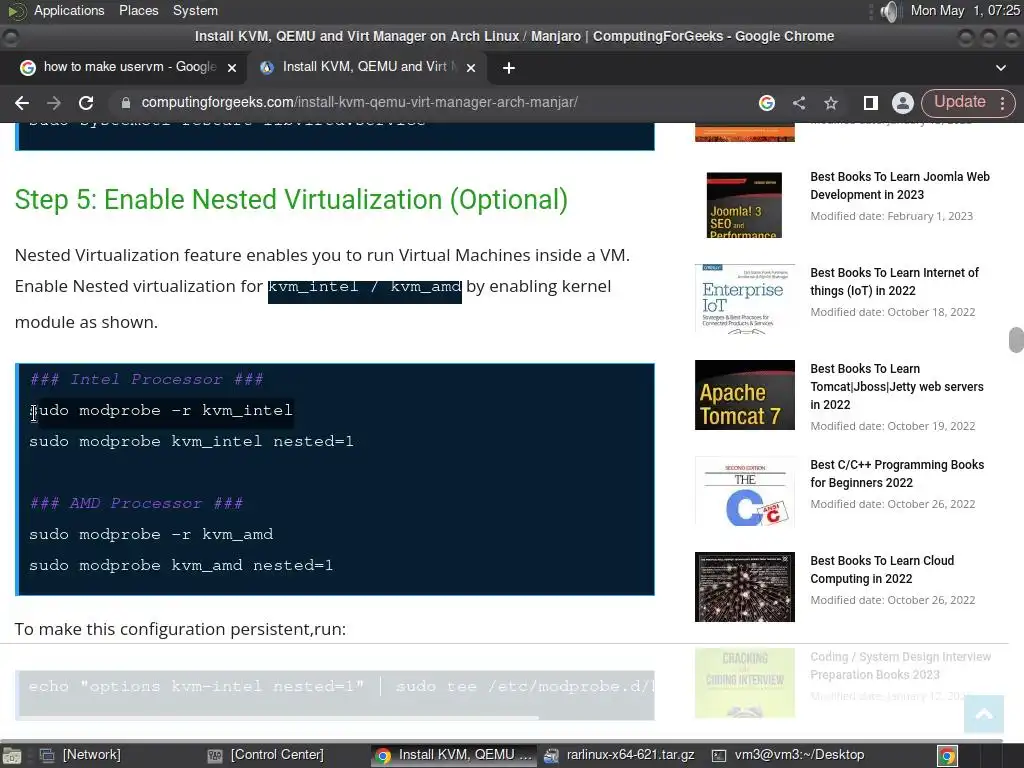Open the Chrome profile avatar
The image size is (1024, 768).
tap(903, 103)
